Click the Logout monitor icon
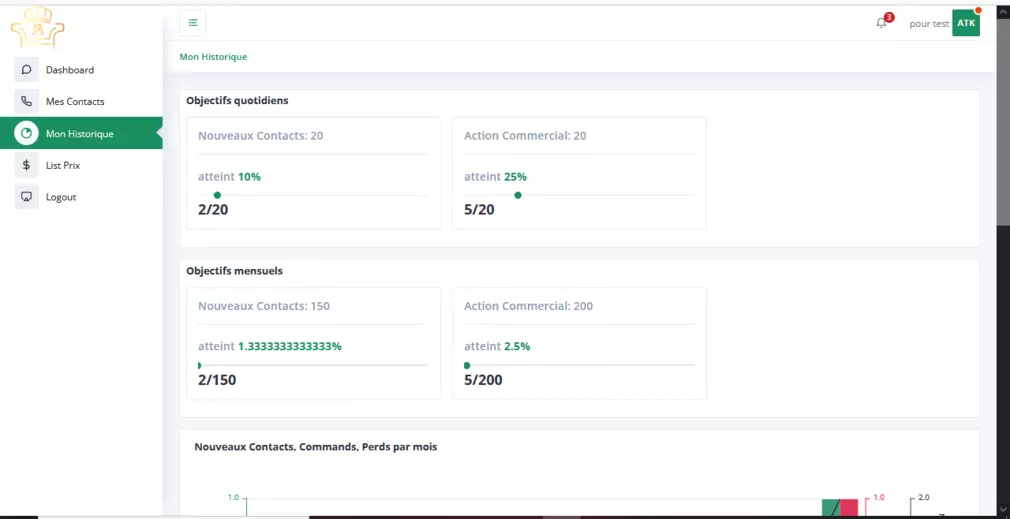This screenshot has width=1010, height=519. coord(26,197)
